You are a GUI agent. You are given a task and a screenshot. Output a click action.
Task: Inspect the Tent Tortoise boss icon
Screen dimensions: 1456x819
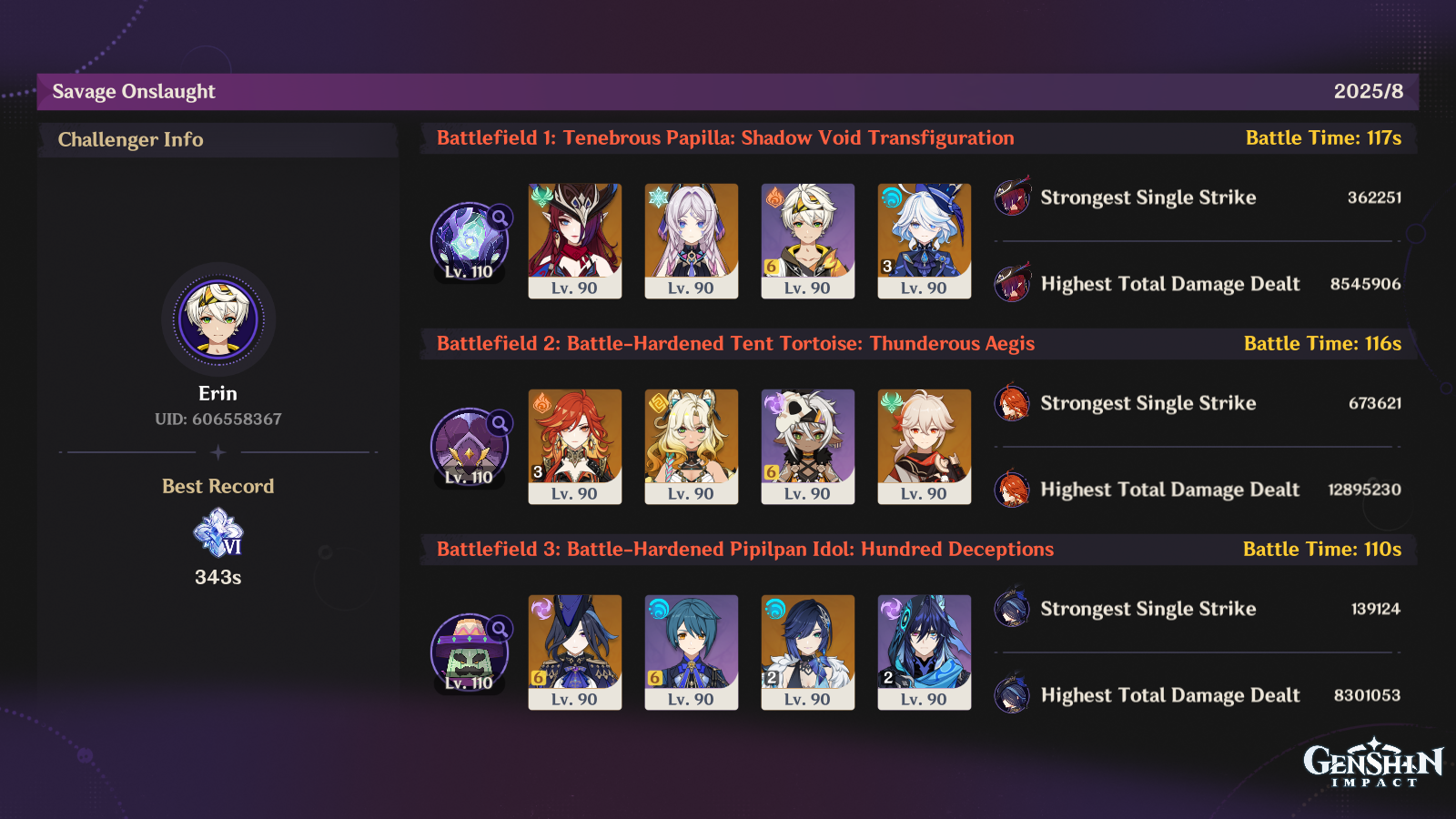tap(470, 447)
